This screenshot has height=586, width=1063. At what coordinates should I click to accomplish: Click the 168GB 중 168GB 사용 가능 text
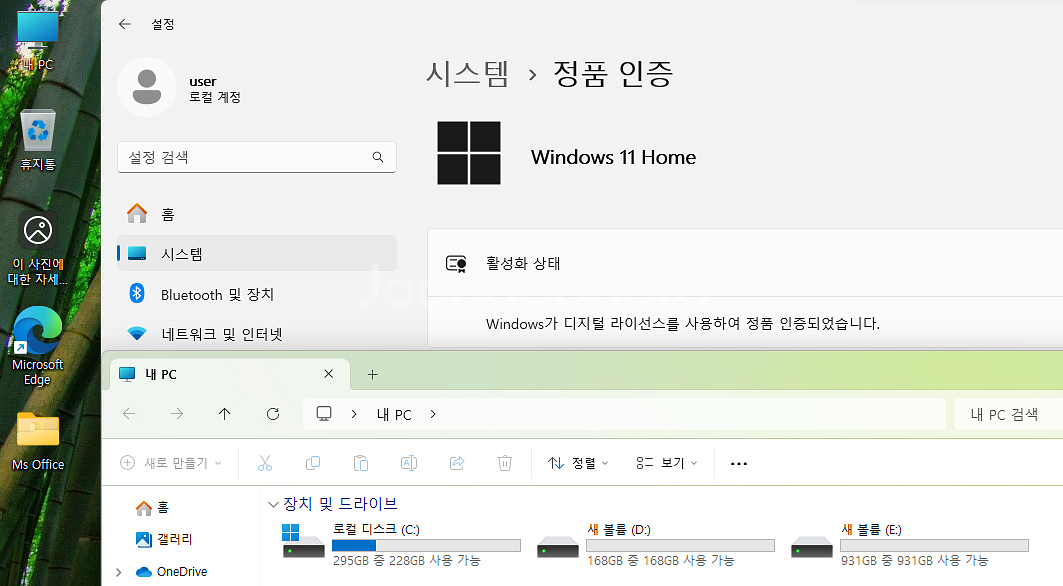(660, 561)
